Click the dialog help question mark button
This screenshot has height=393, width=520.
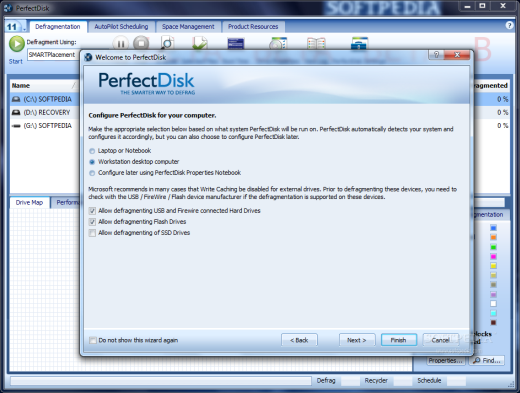point(436,55)
